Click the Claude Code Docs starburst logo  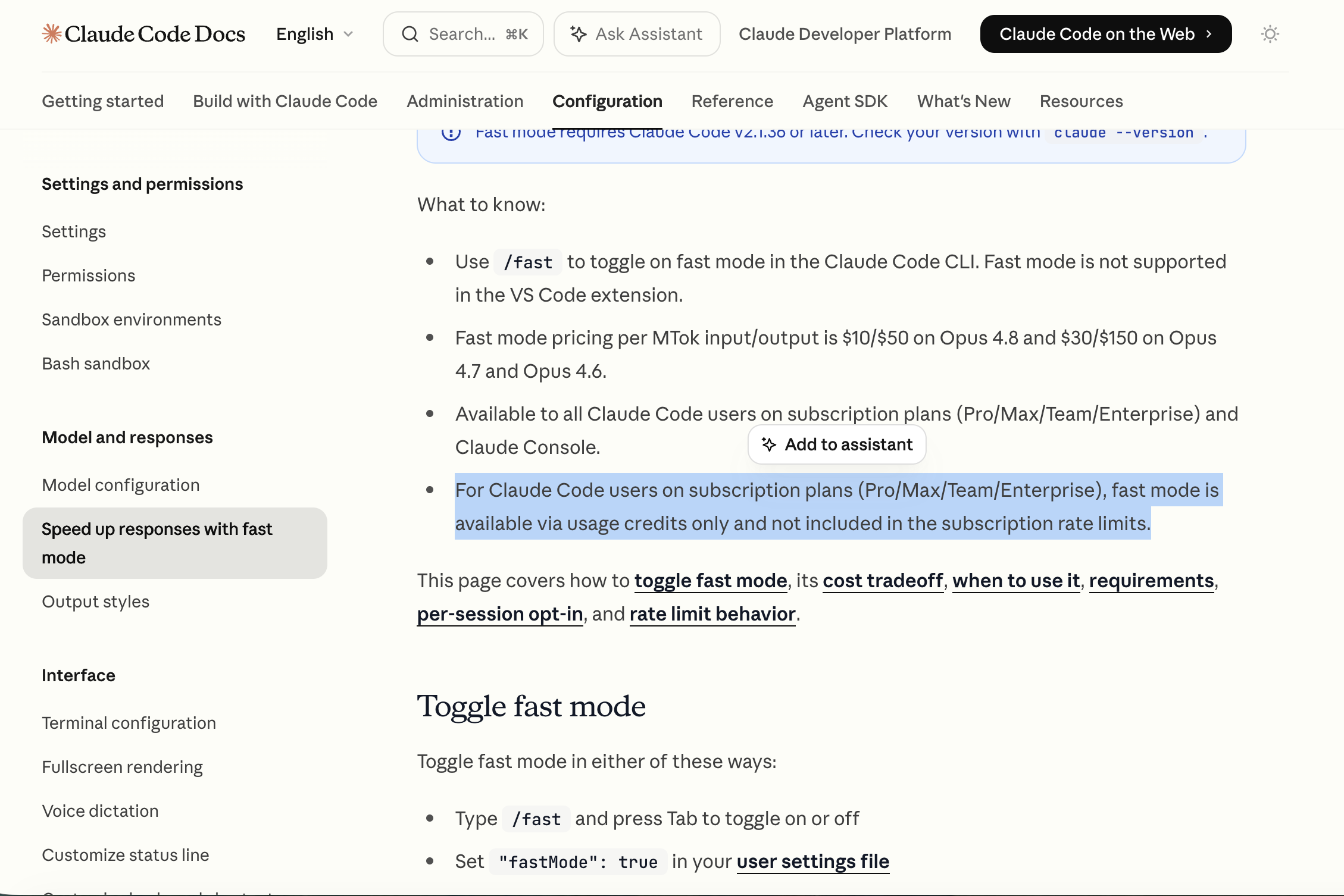(52, 34)
